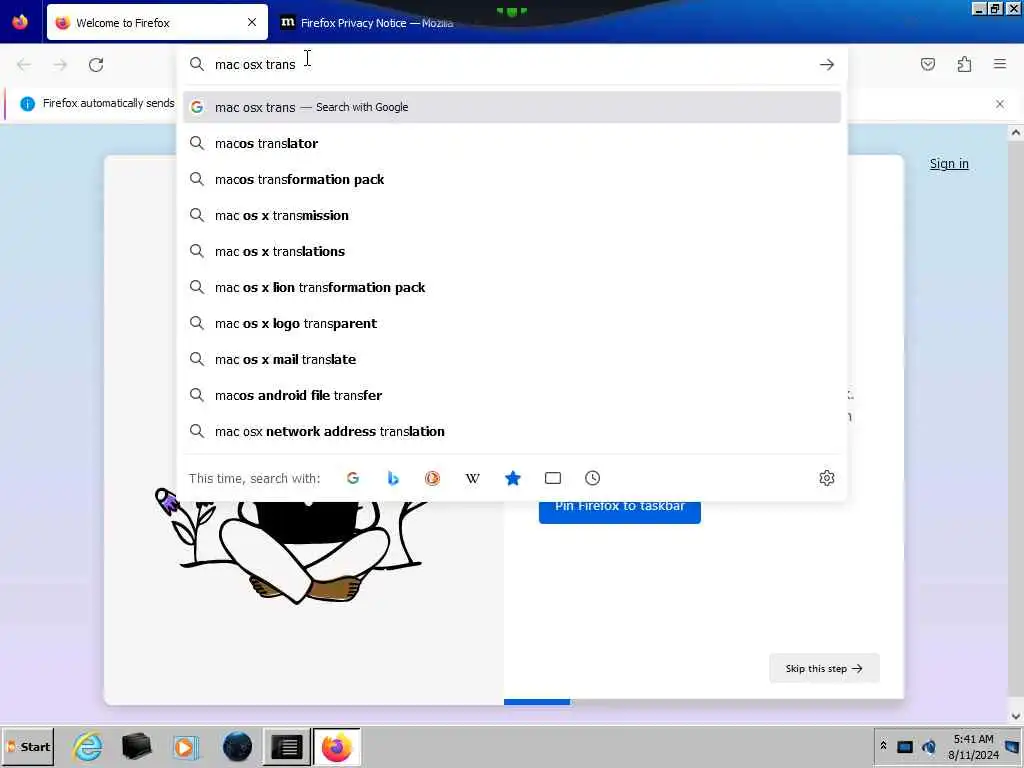Click the volume speaker tray icon
The height and width of the screenshot is (768, 1024).
[x=929, y=746]
